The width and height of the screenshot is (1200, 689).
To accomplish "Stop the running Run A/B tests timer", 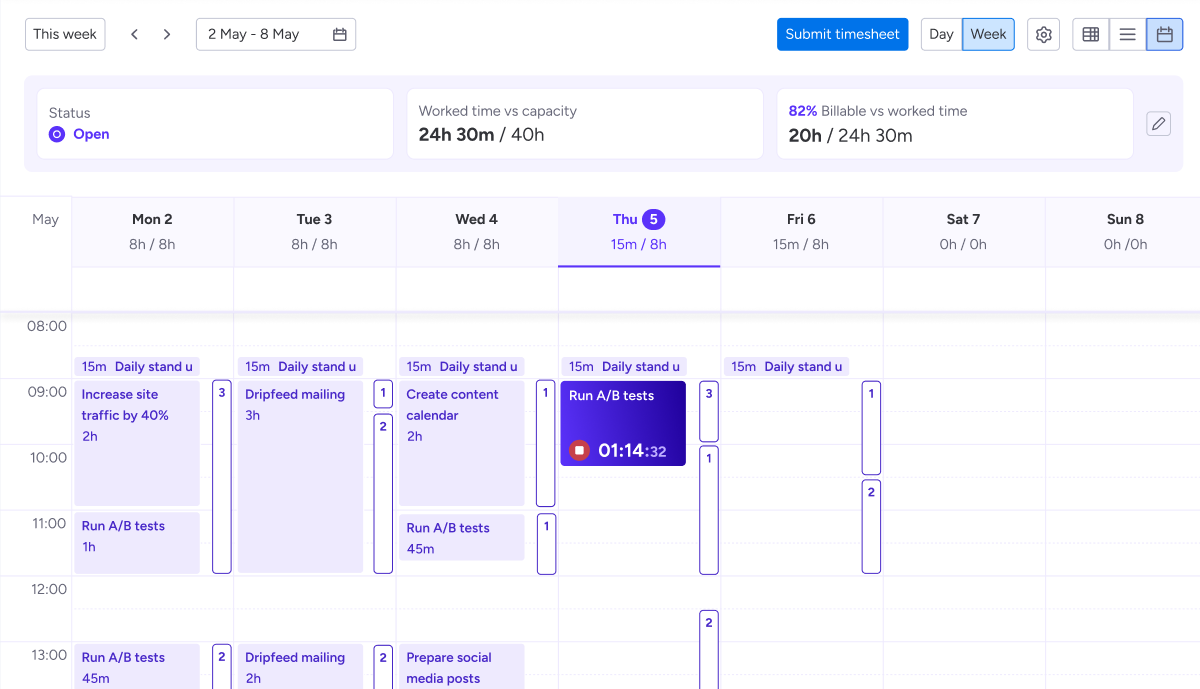I will (578, 450).
